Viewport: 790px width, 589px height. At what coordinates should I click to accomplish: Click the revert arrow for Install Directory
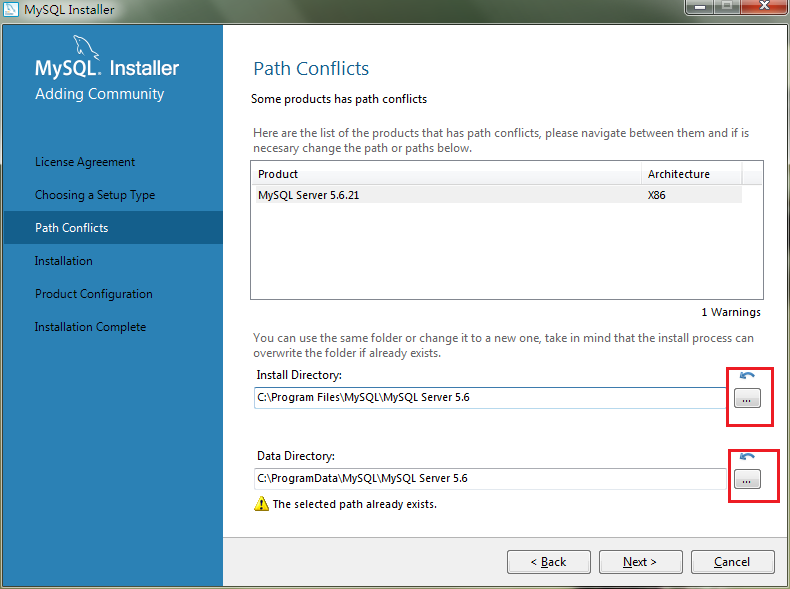pos(747,376)
